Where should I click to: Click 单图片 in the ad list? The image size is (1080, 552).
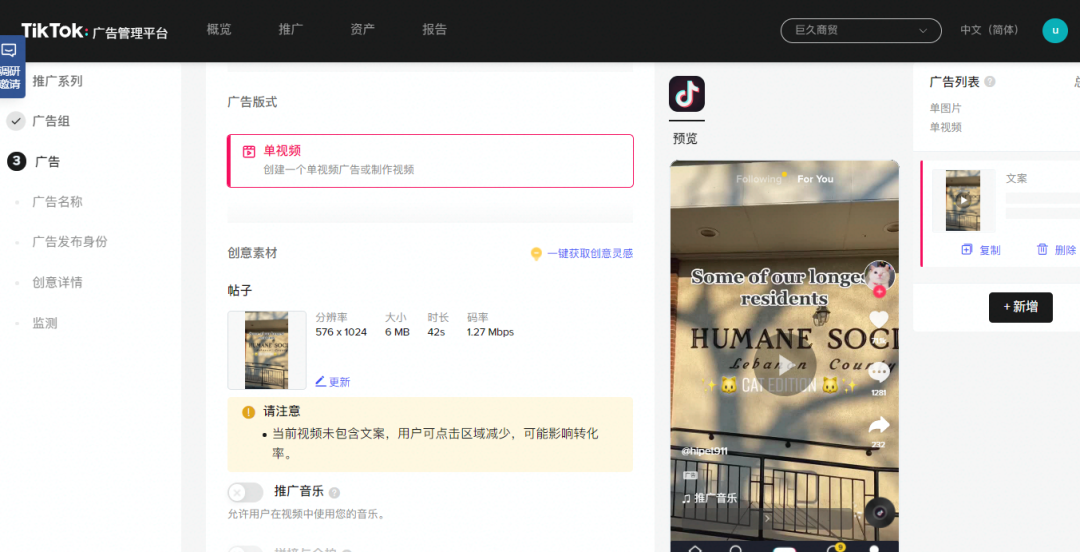[946, 108]
